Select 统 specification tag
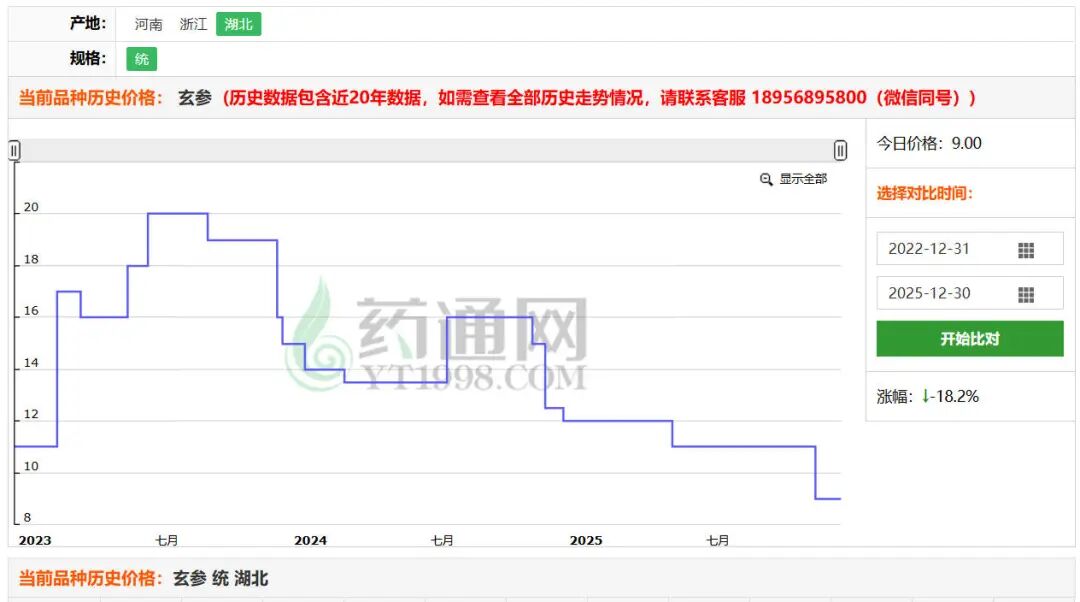The height and width of the screenshot is (602, 1080). [142, 59]
